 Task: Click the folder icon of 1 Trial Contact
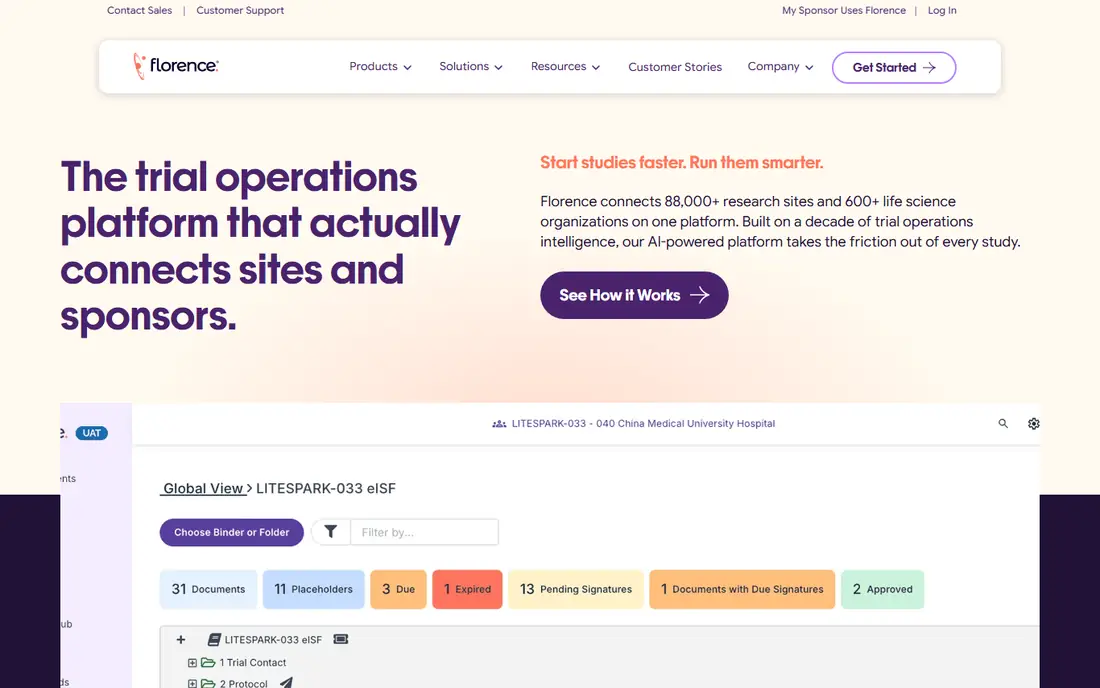point(208,662)
